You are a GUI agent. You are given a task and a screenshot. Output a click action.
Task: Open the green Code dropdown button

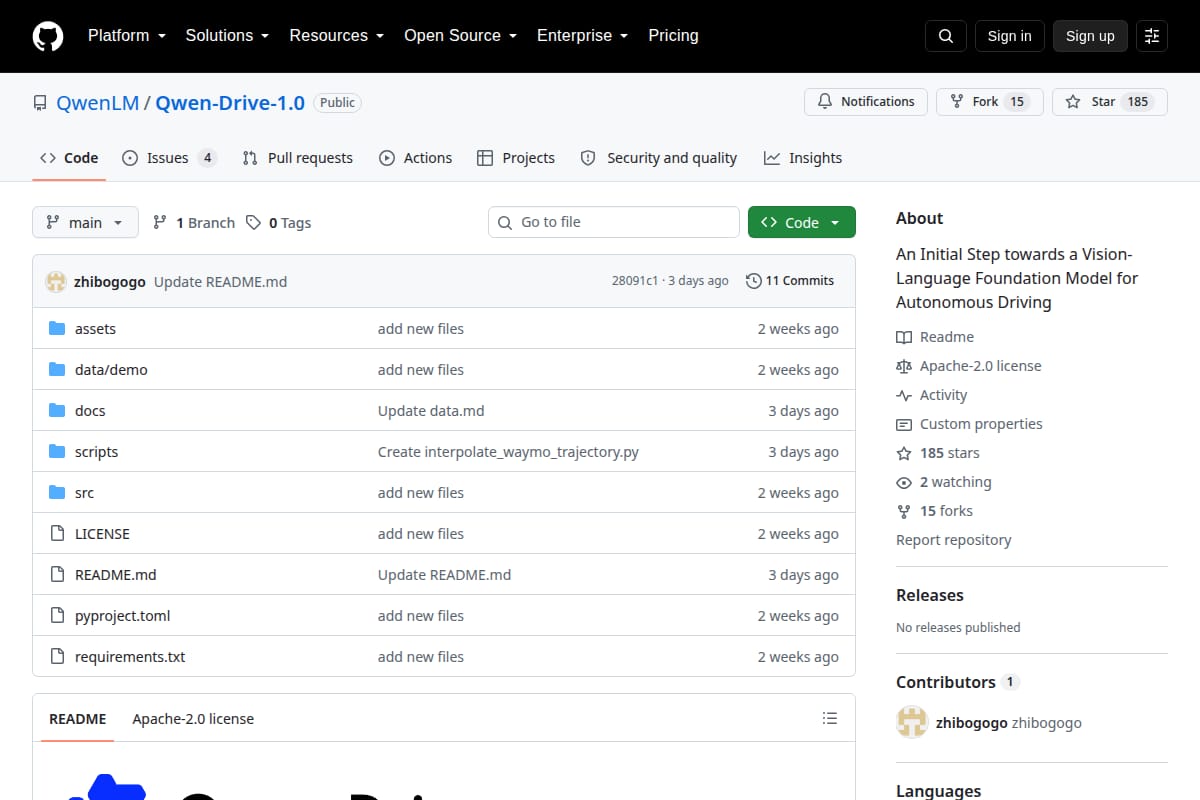pos(802,222)
